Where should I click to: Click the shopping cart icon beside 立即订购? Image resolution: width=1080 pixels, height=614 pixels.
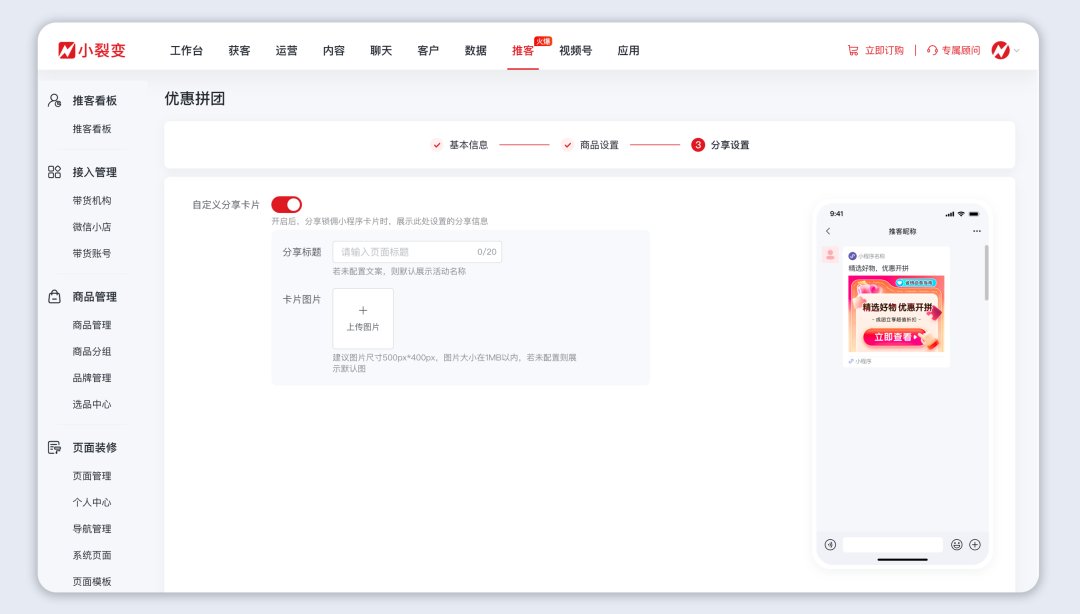click(x=854, y=49)
